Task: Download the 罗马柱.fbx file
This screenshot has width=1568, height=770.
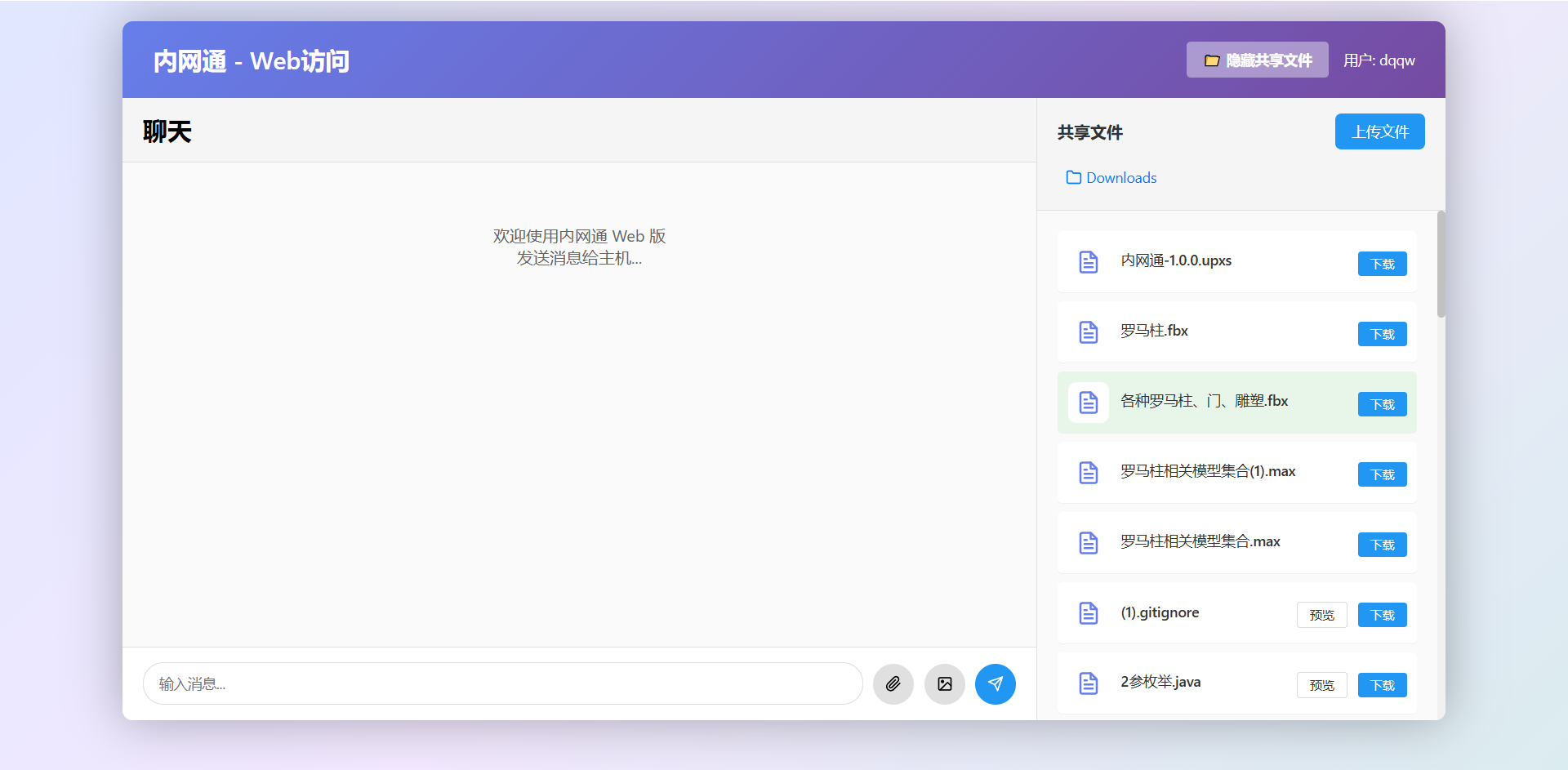Action: [1382, 334]
